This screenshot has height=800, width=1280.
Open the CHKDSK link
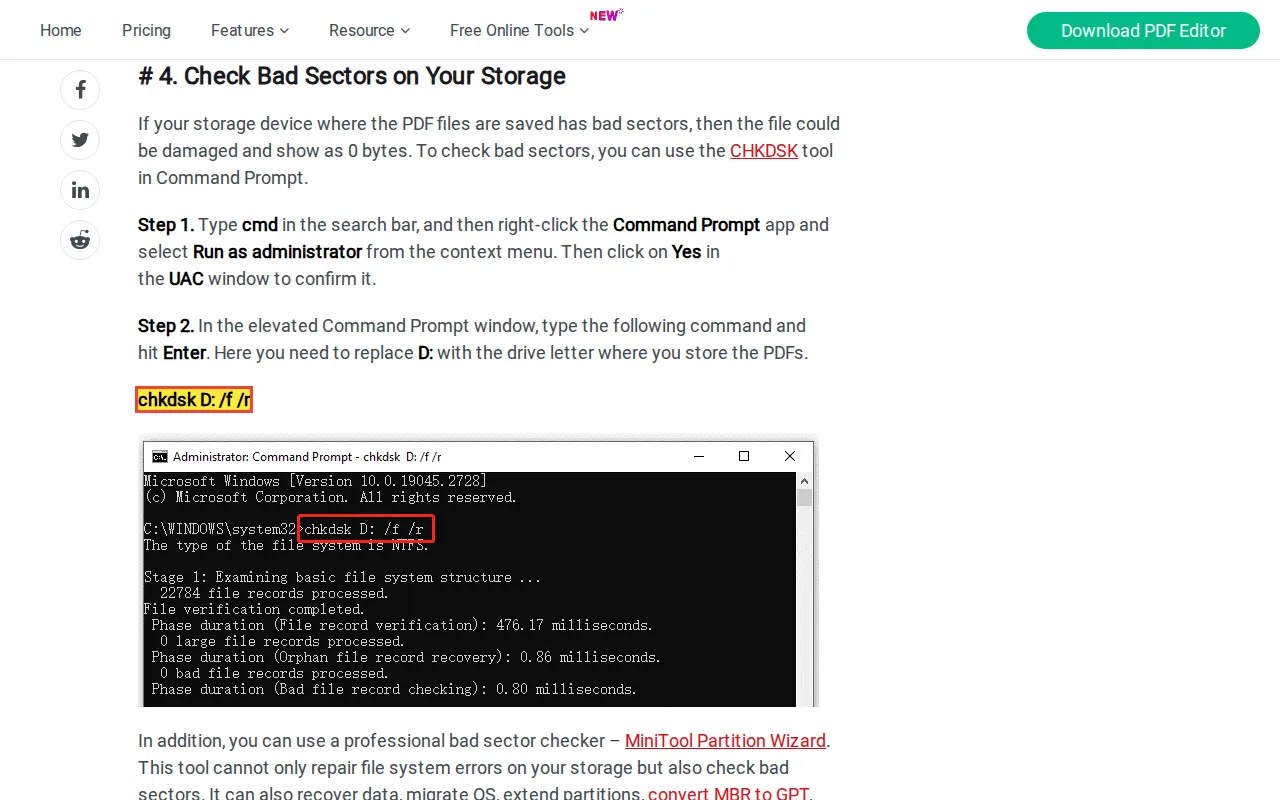coord(764,151)
